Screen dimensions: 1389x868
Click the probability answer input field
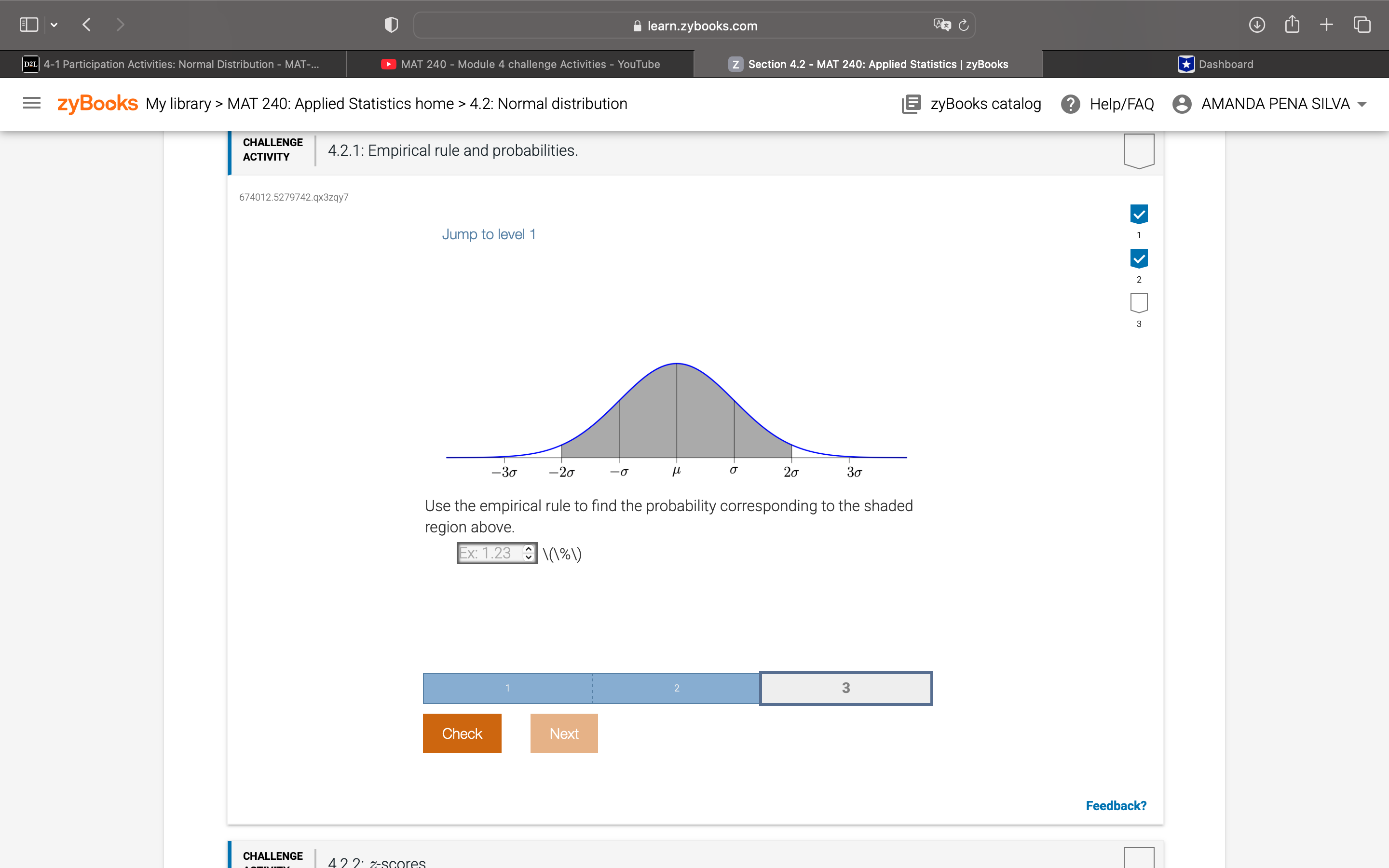[491, 553]
